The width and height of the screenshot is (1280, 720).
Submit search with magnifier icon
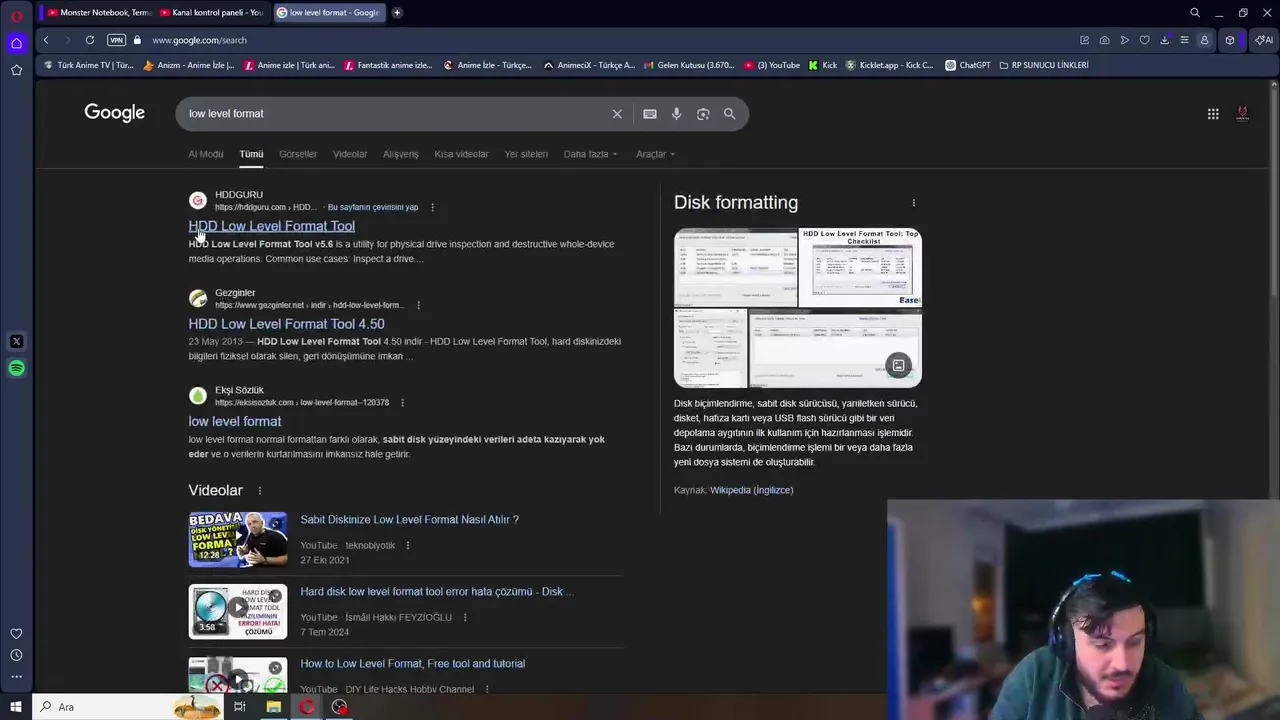coord(730,114)
